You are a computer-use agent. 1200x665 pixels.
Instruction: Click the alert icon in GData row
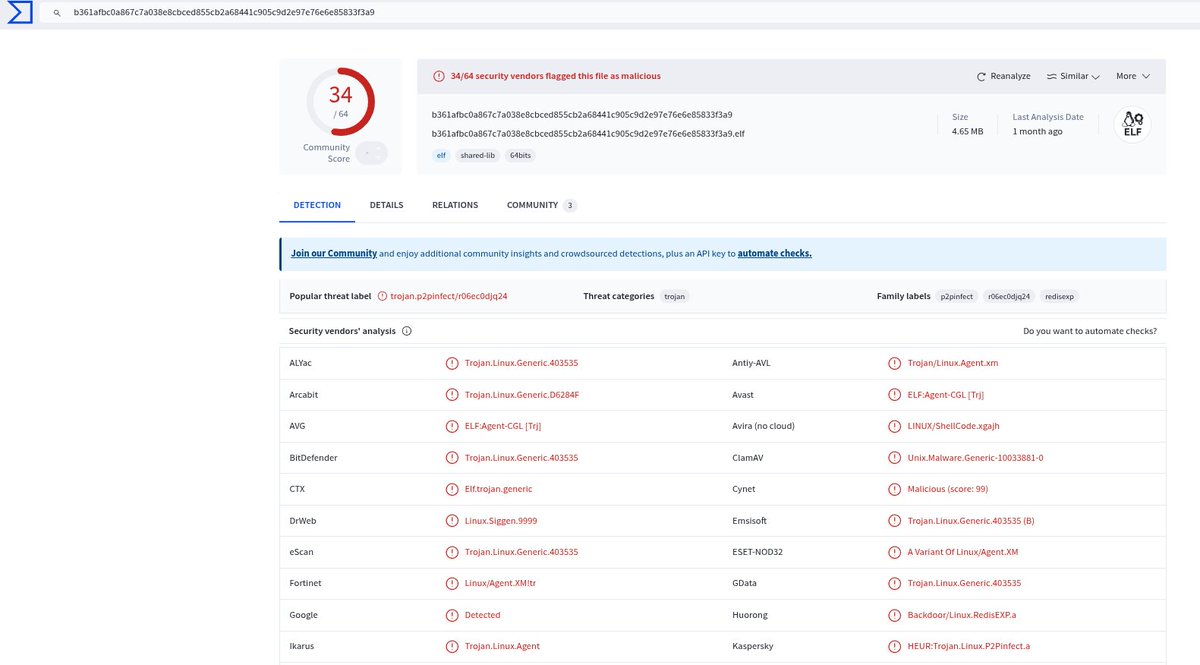click(x=895, y=583)
